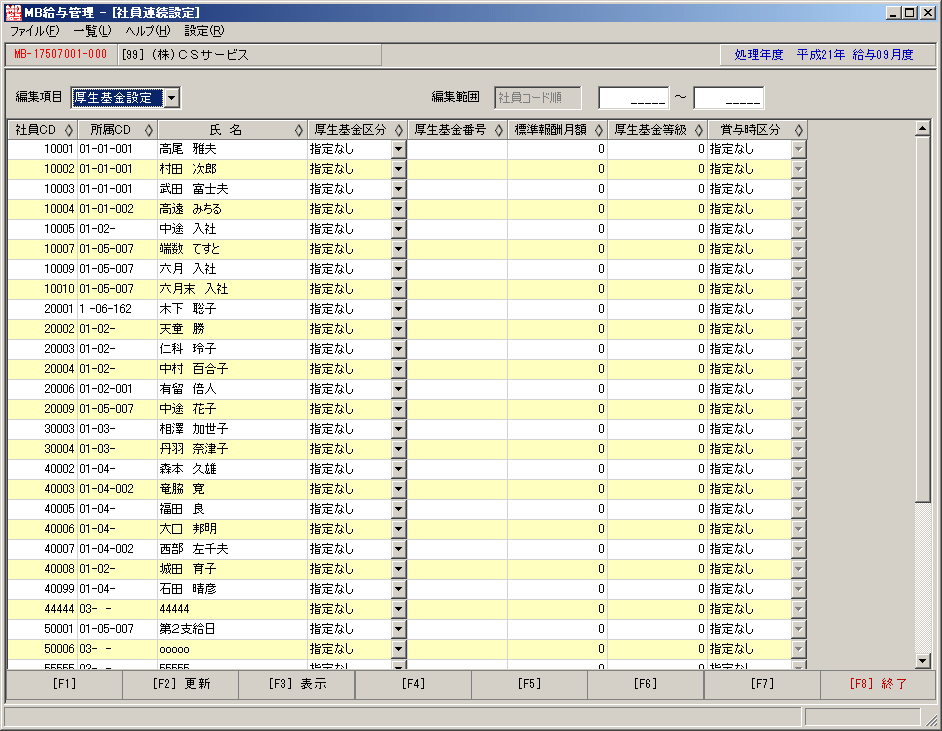
Task: Sort by the 所属CD column header
Action: [117, 130]
